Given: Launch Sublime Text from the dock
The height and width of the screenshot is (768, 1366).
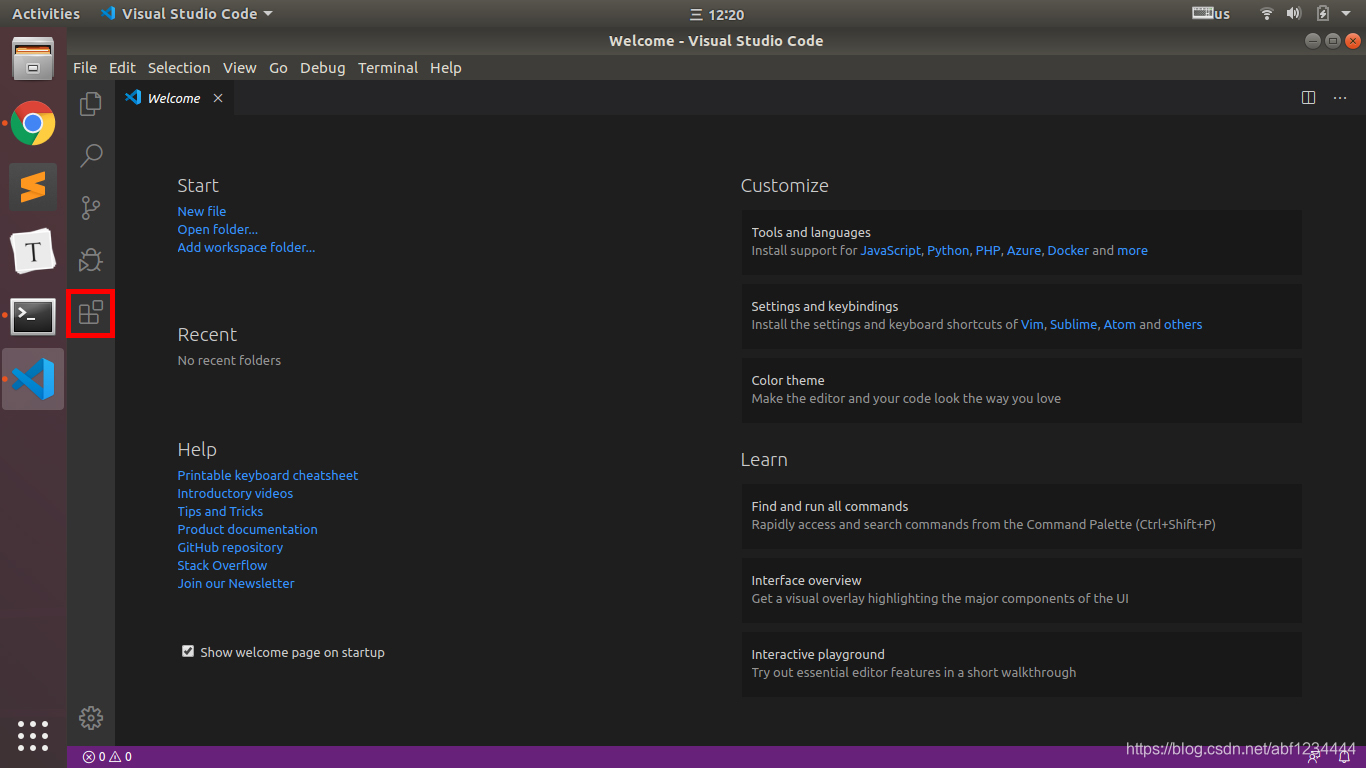Looking at the screenshot, I should [33, 187].
